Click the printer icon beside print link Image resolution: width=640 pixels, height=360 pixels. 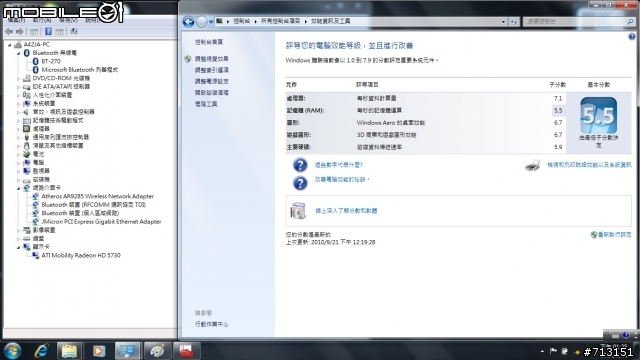click(x=532, y=165)
